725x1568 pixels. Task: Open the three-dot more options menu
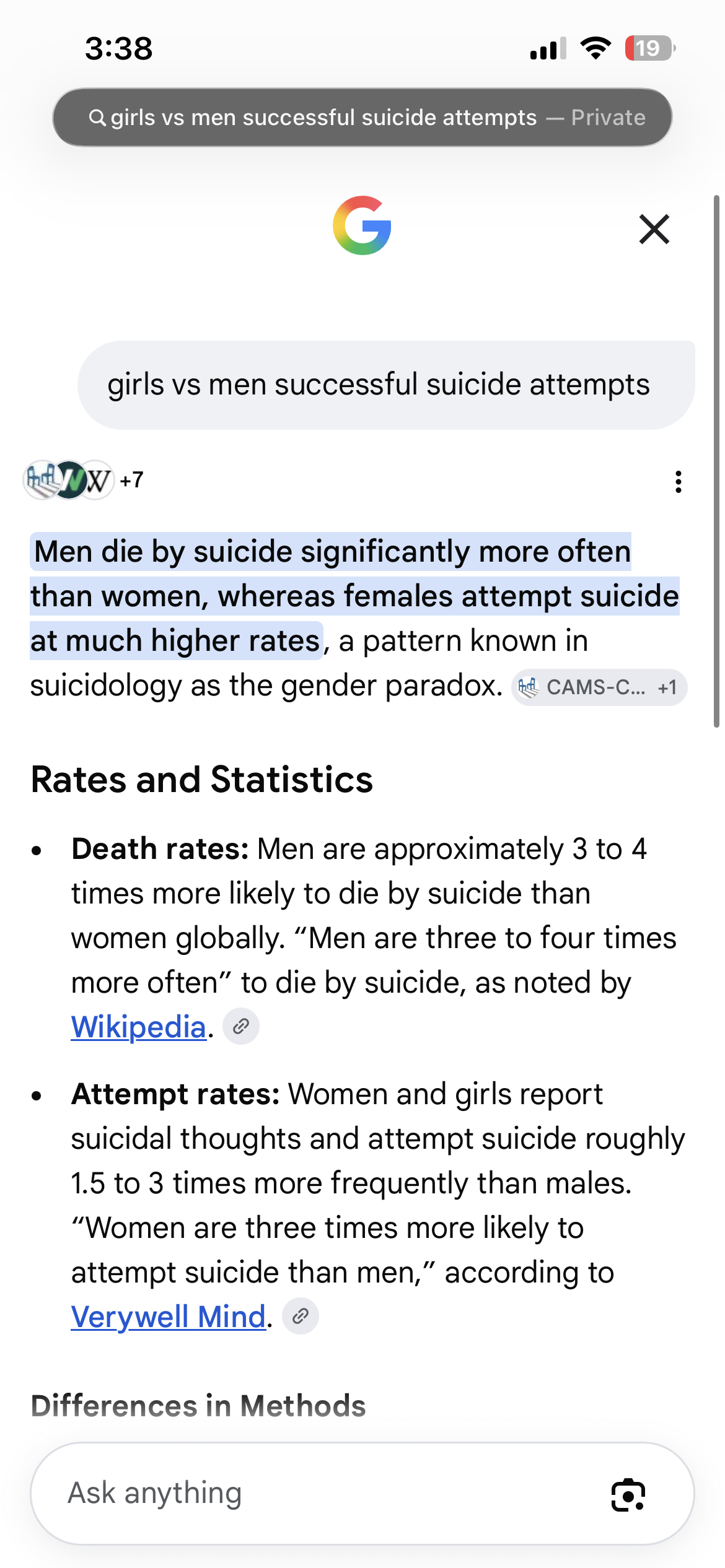point(679,481)
